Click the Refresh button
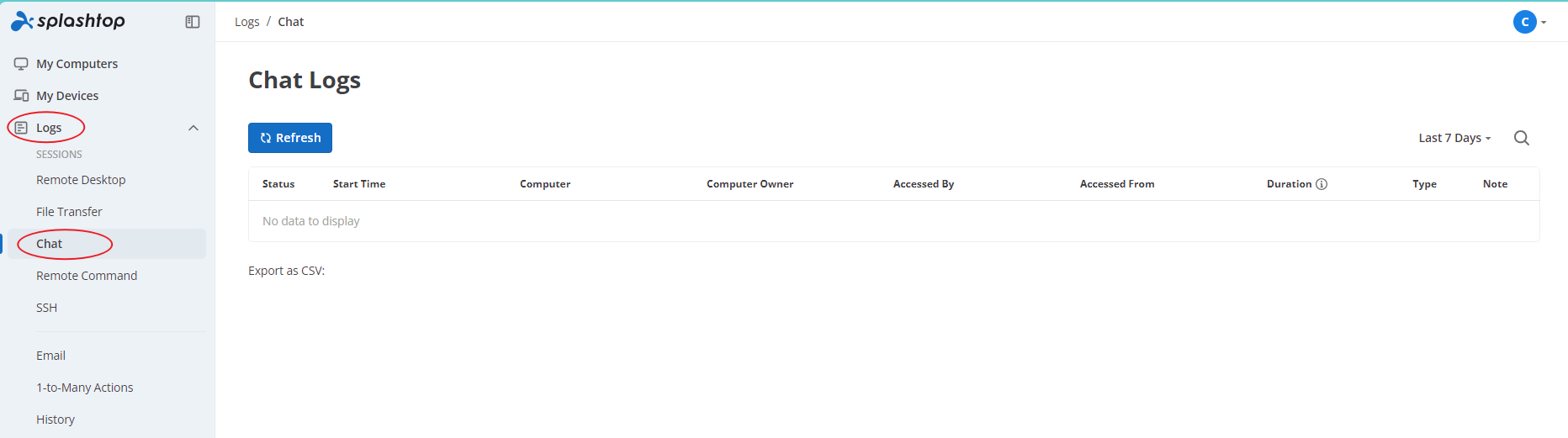This screenshot has height=438, width=1568. point(290,138)
